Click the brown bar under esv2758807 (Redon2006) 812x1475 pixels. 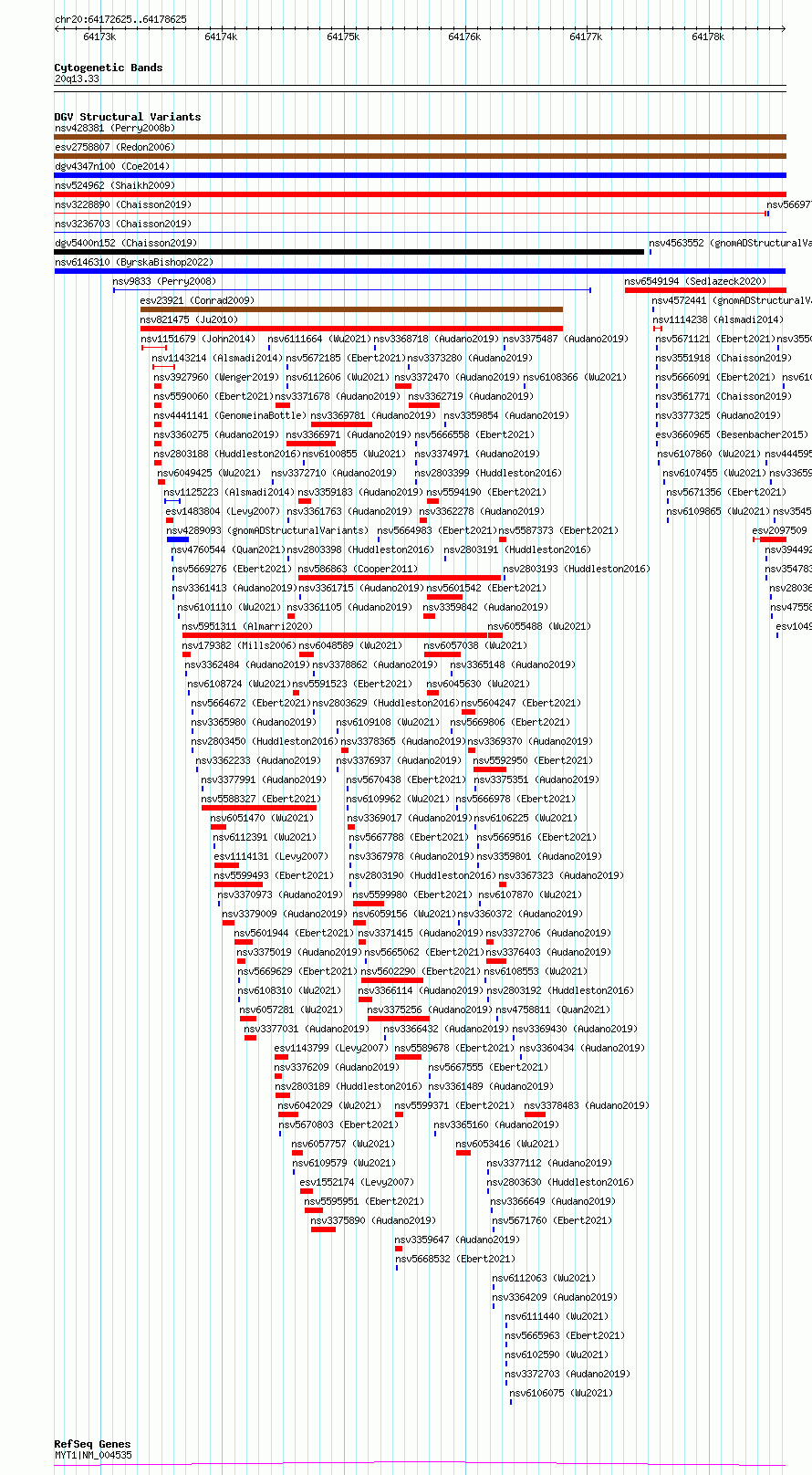click(x=420, y=156)
